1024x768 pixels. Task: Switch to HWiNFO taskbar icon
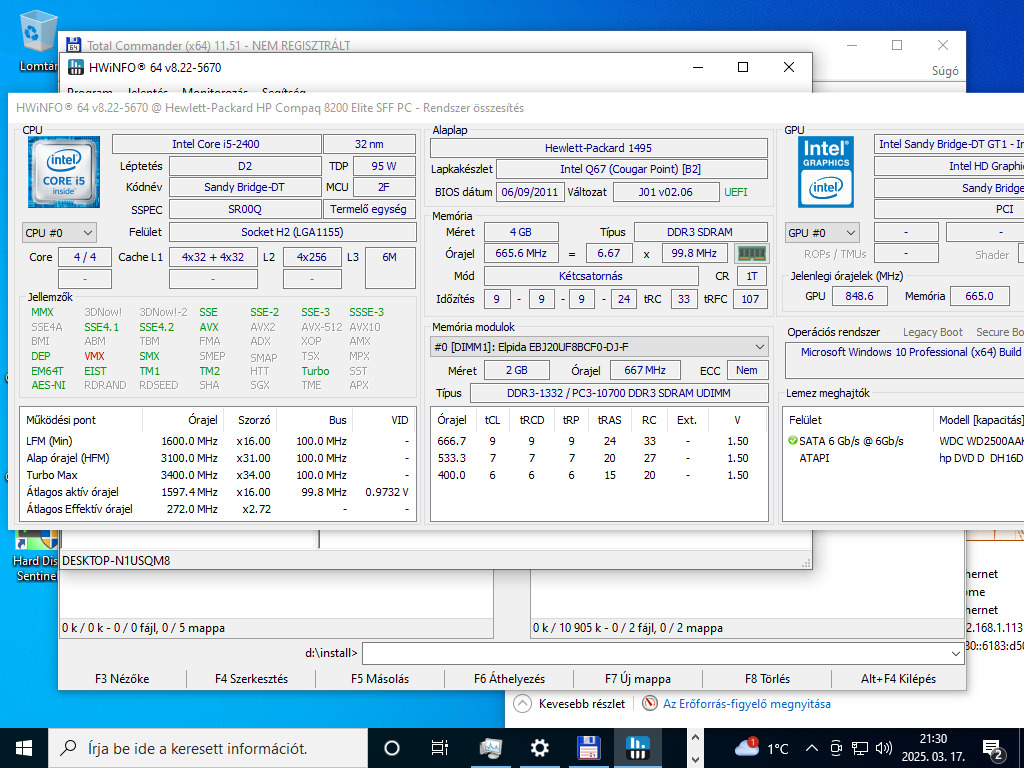pos(638,748)
